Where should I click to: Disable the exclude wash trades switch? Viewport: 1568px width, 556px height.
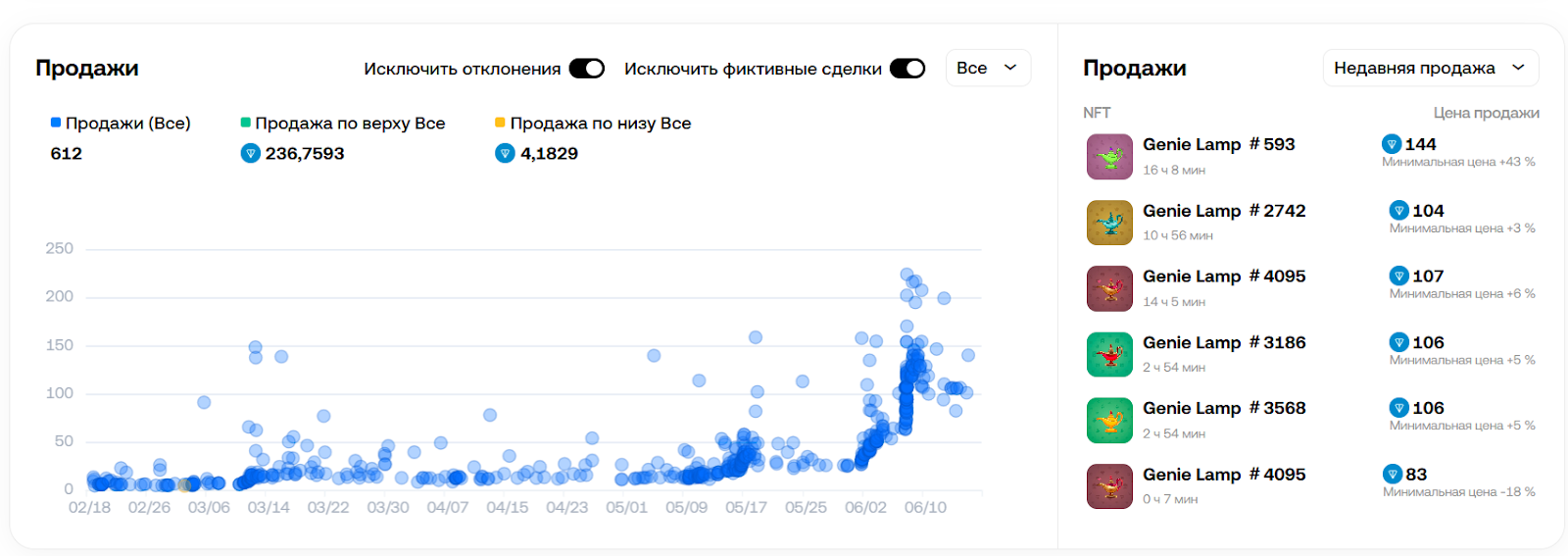tap(907, 69)
